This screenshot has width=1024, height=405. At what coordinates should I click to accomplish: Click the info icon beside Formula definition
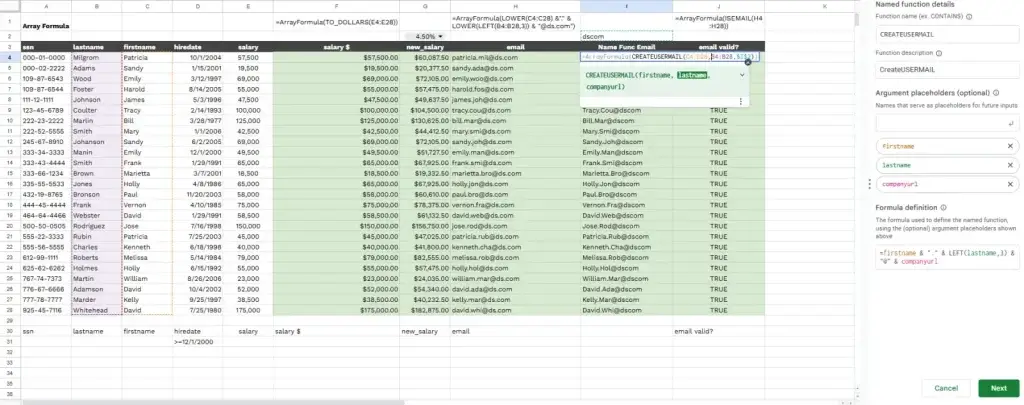(944, 208)
